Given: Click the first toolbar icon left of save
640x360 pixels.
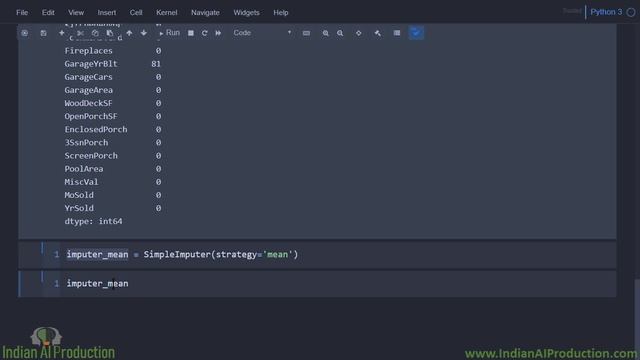Looking at the screenshot, I should (24, 33).
